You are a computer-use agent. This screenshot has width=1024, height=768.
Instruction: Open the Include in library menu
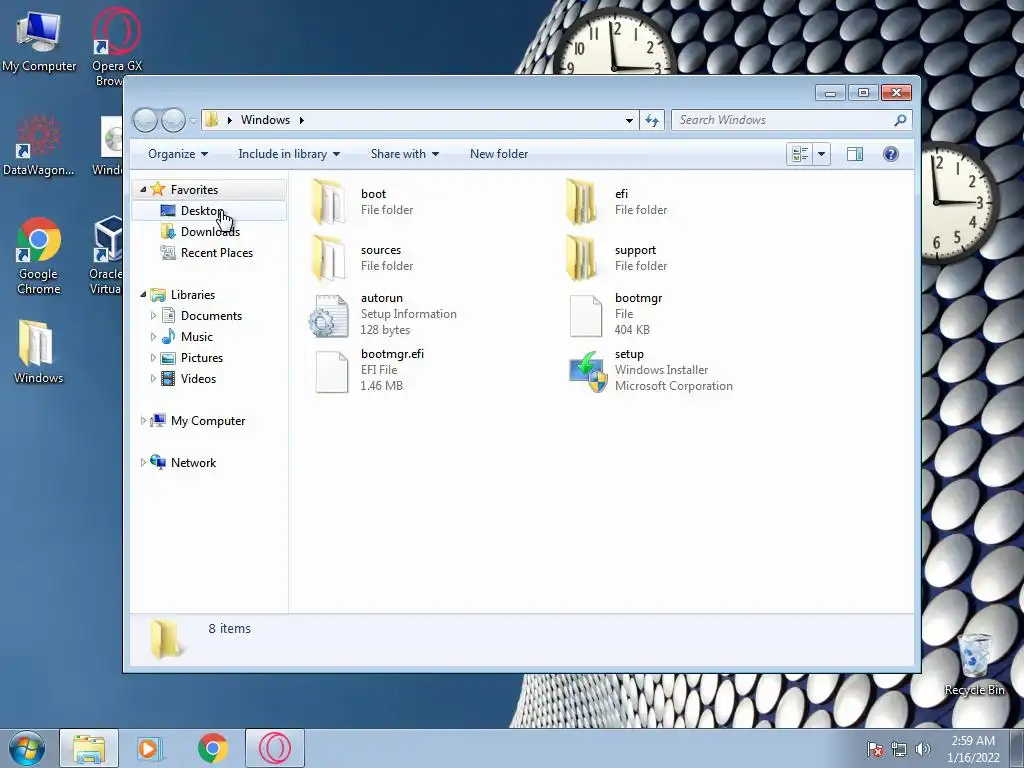pyautogui.click(x=289, y=154)
